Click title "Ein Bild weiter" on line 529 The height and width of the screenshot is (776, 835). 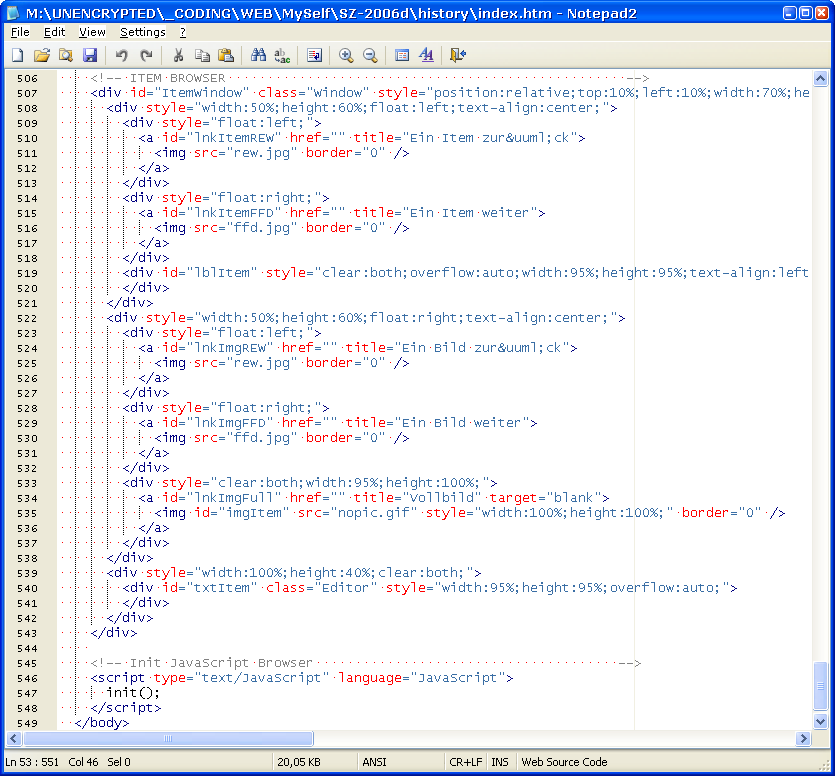[x=462, y=423]
